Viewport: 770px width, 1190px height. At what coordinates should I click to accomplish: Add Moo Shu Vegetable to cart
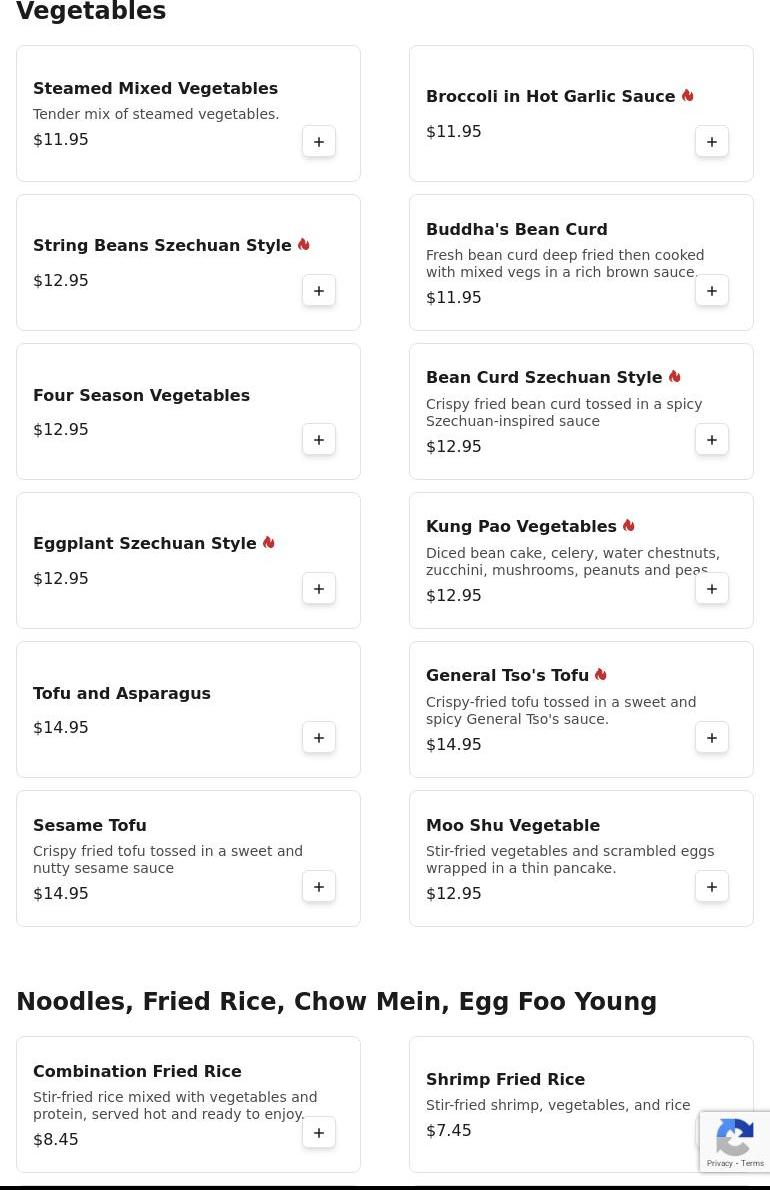712,887
